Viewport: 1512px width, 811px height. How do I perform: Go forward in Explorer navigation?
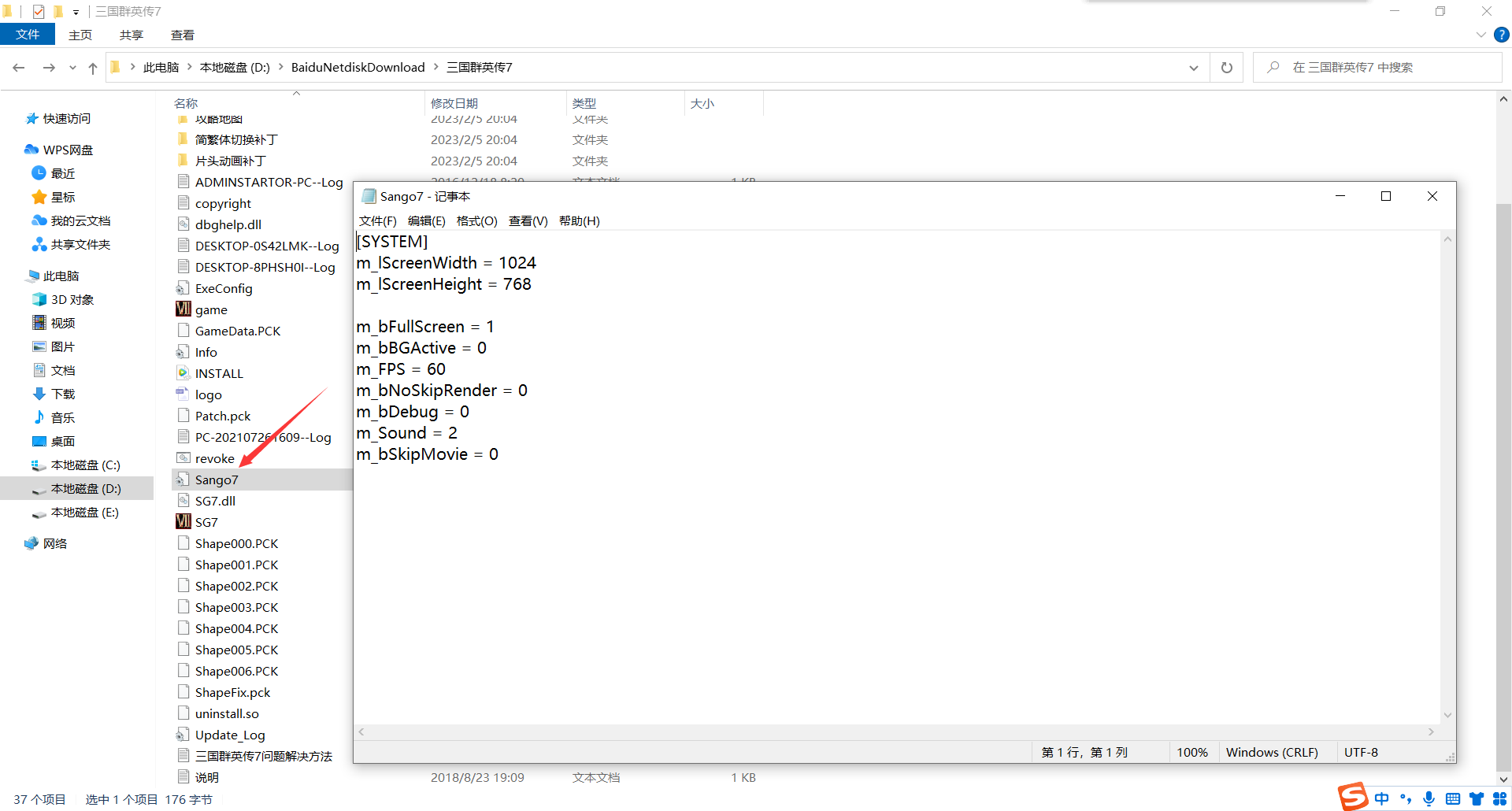click(49, 68)
